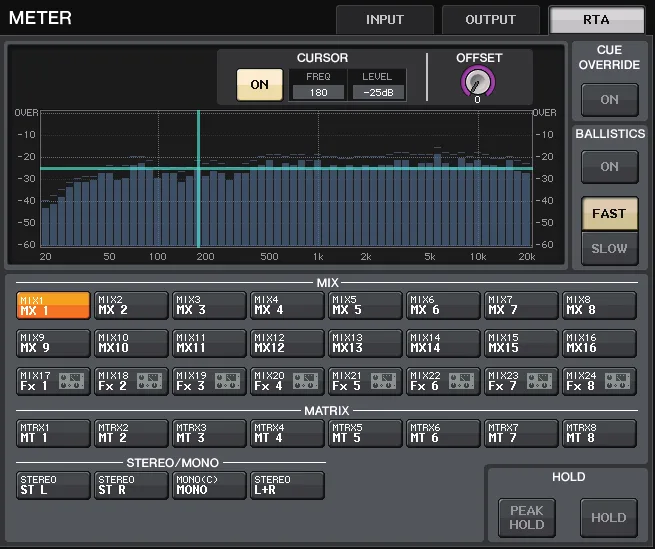Select MIX7 MX 7 channel

click(521, 305)
